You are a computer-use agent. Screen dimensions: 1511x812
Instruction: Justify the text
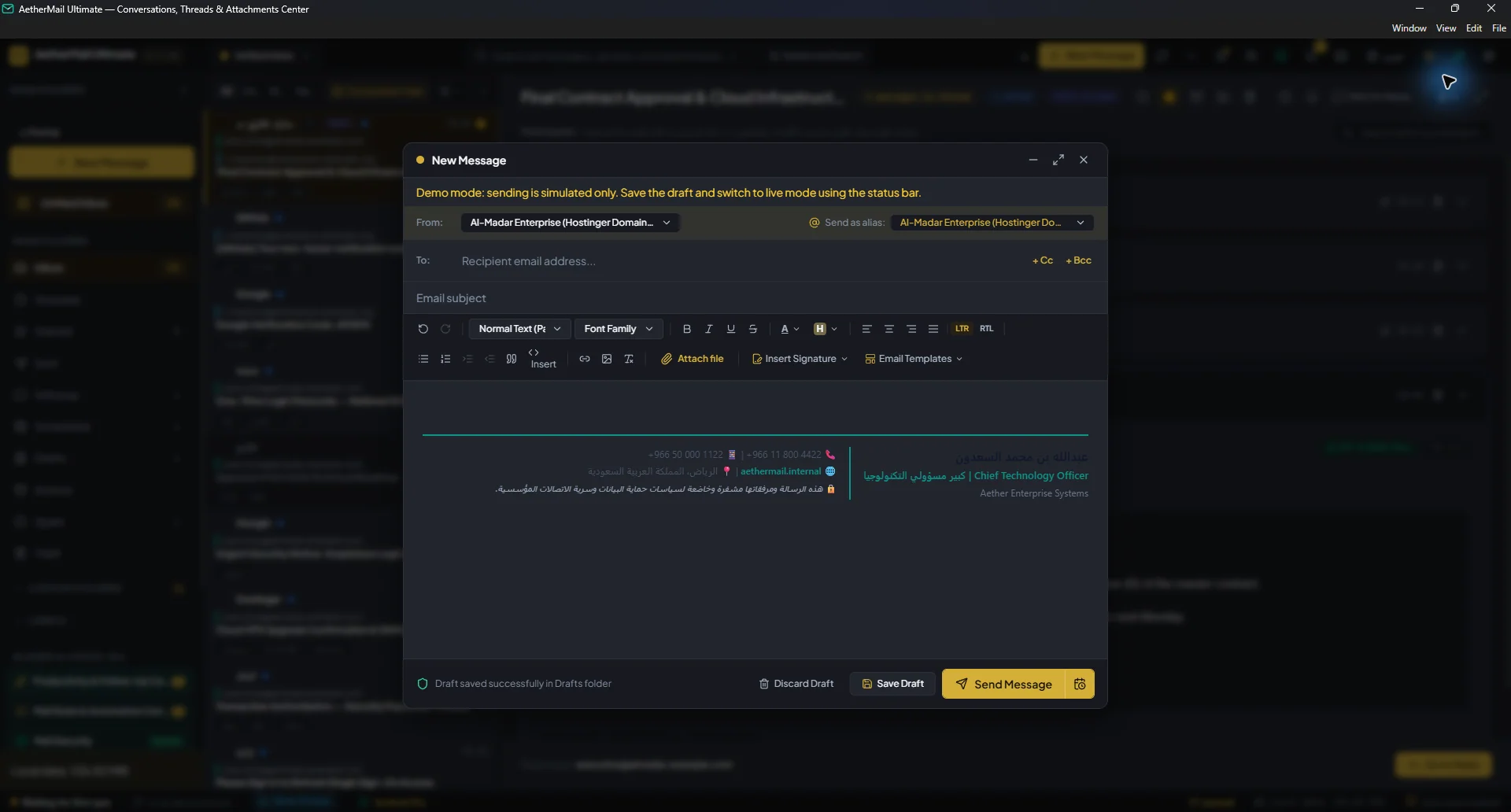click(x=933, y=329)
